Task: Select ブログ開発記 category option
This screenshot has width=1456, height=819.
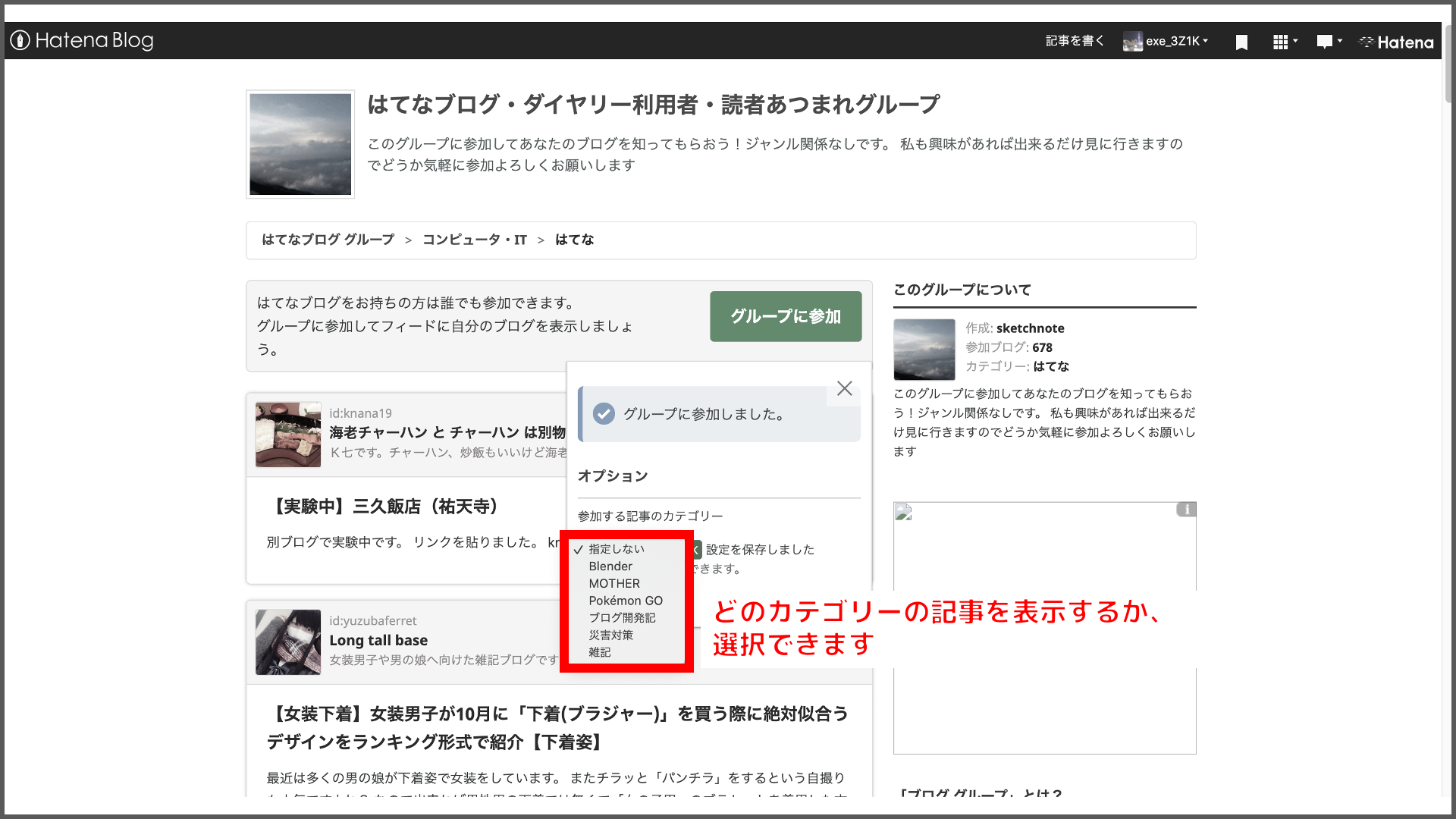Action: coord(622,618)
